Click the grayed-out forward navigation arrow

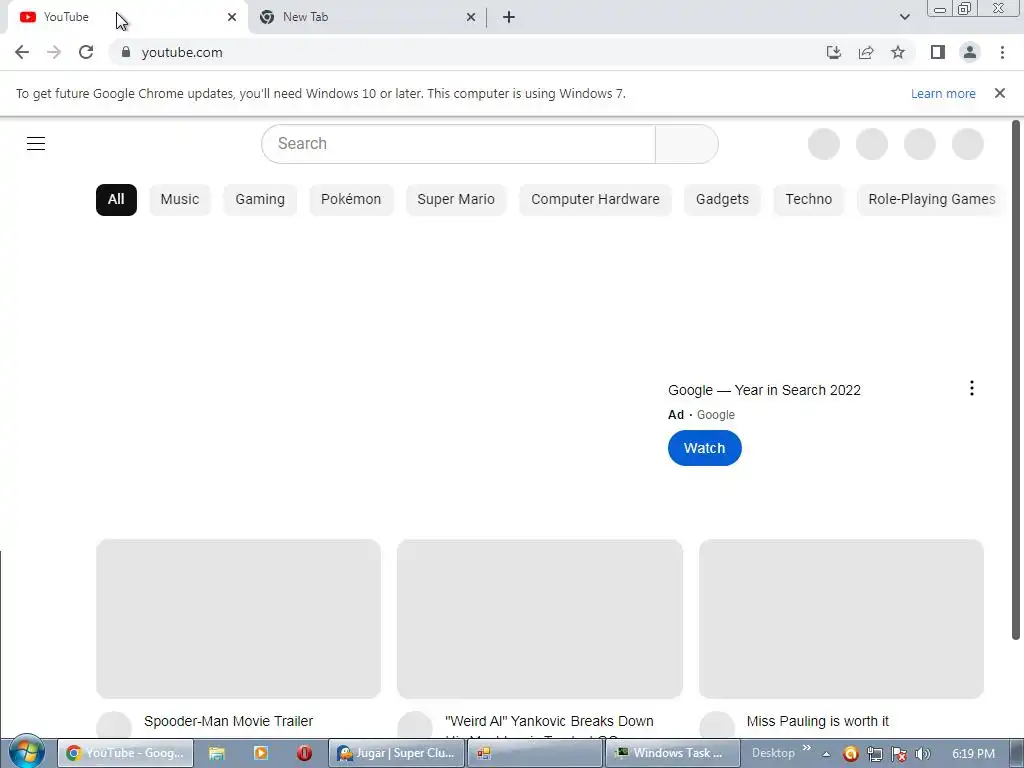54,52
